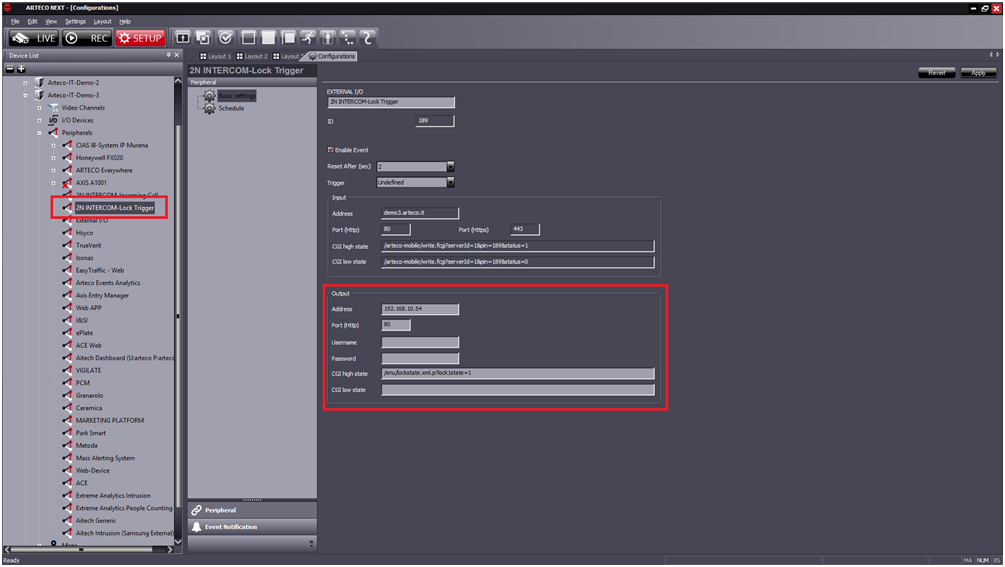
Task: Click the checkmark circle toolbar icon
Action: (226, 38)
